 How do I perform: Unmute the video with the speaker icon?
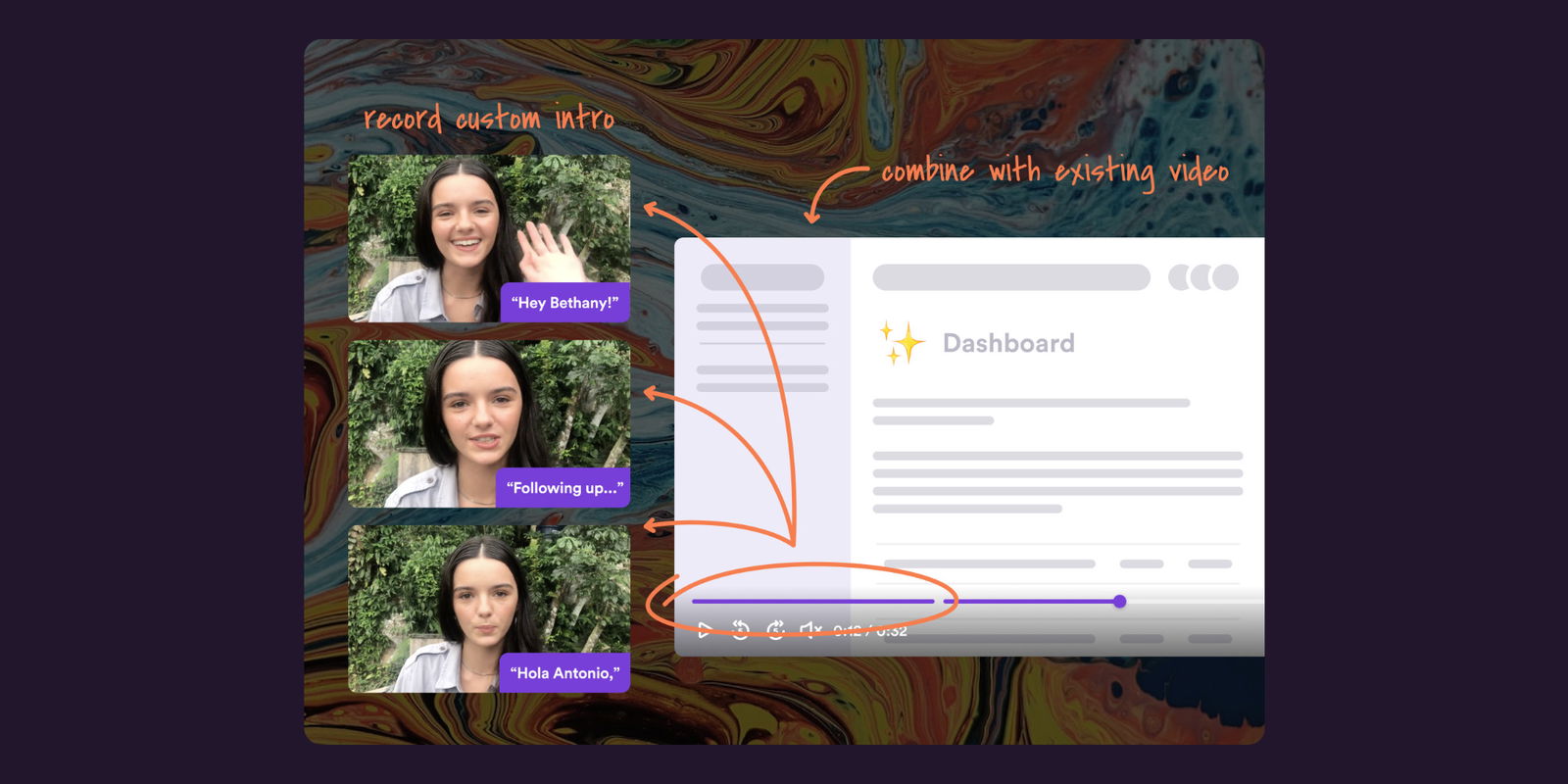[810, 629]
